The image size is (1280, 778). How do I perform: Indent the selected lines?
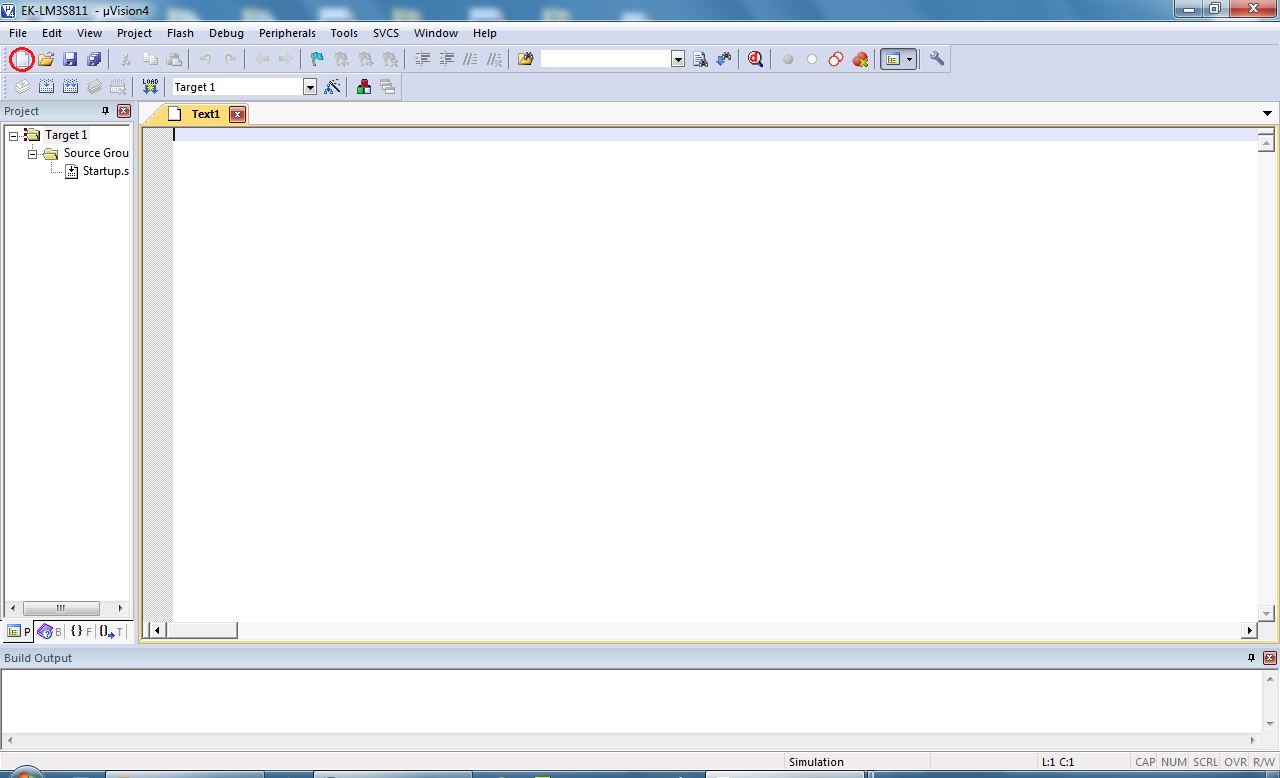click(x=422, y=59)
